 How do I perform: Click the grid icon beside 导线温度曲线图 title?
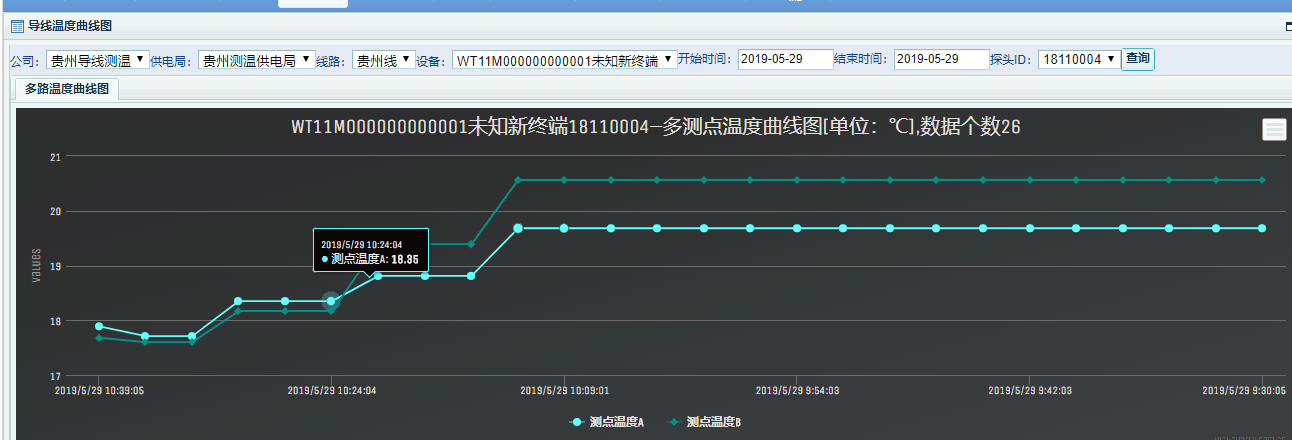point(17,26)
